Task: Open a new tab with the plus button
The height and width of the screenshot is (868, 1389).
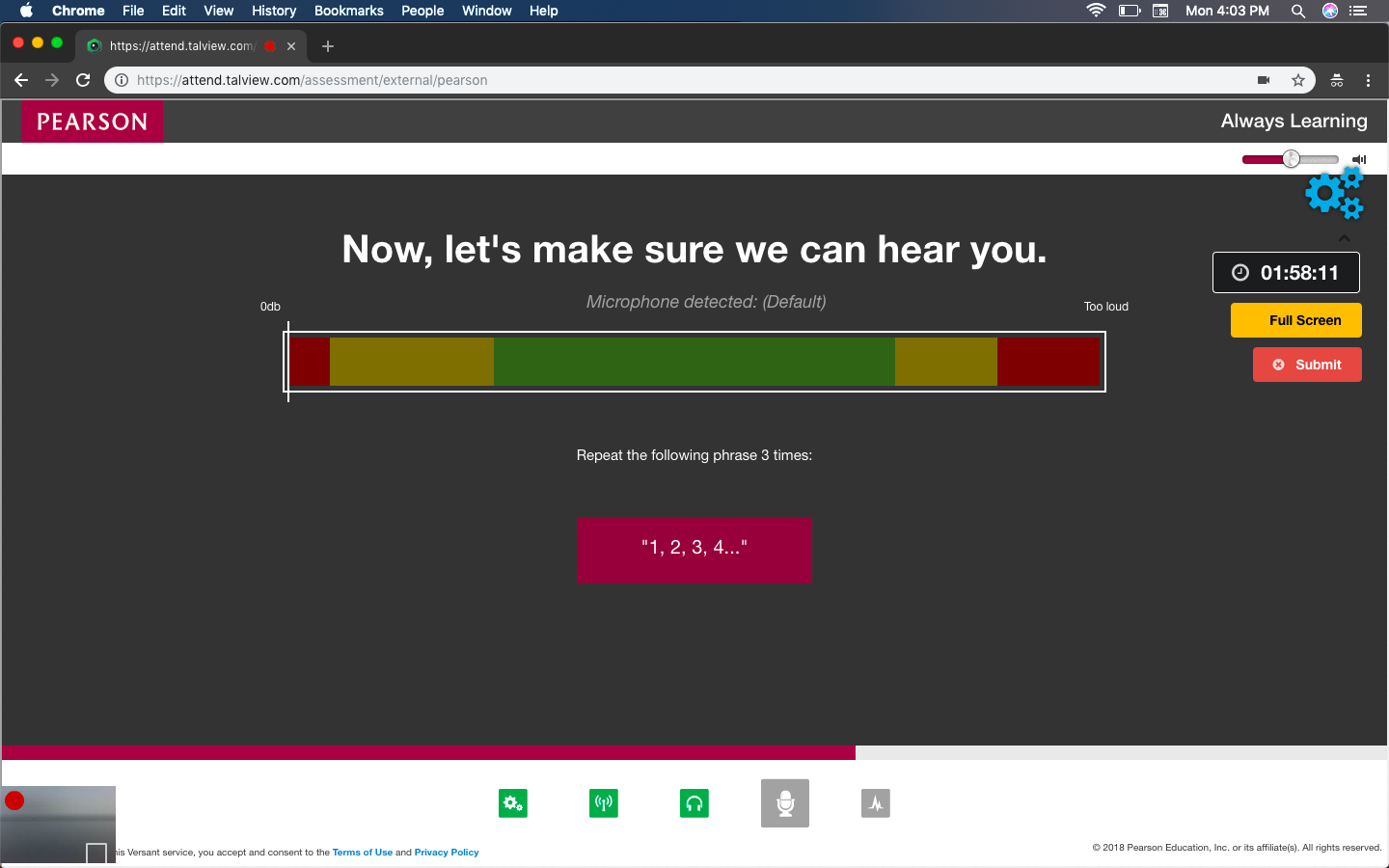Action: coord(328,46)
